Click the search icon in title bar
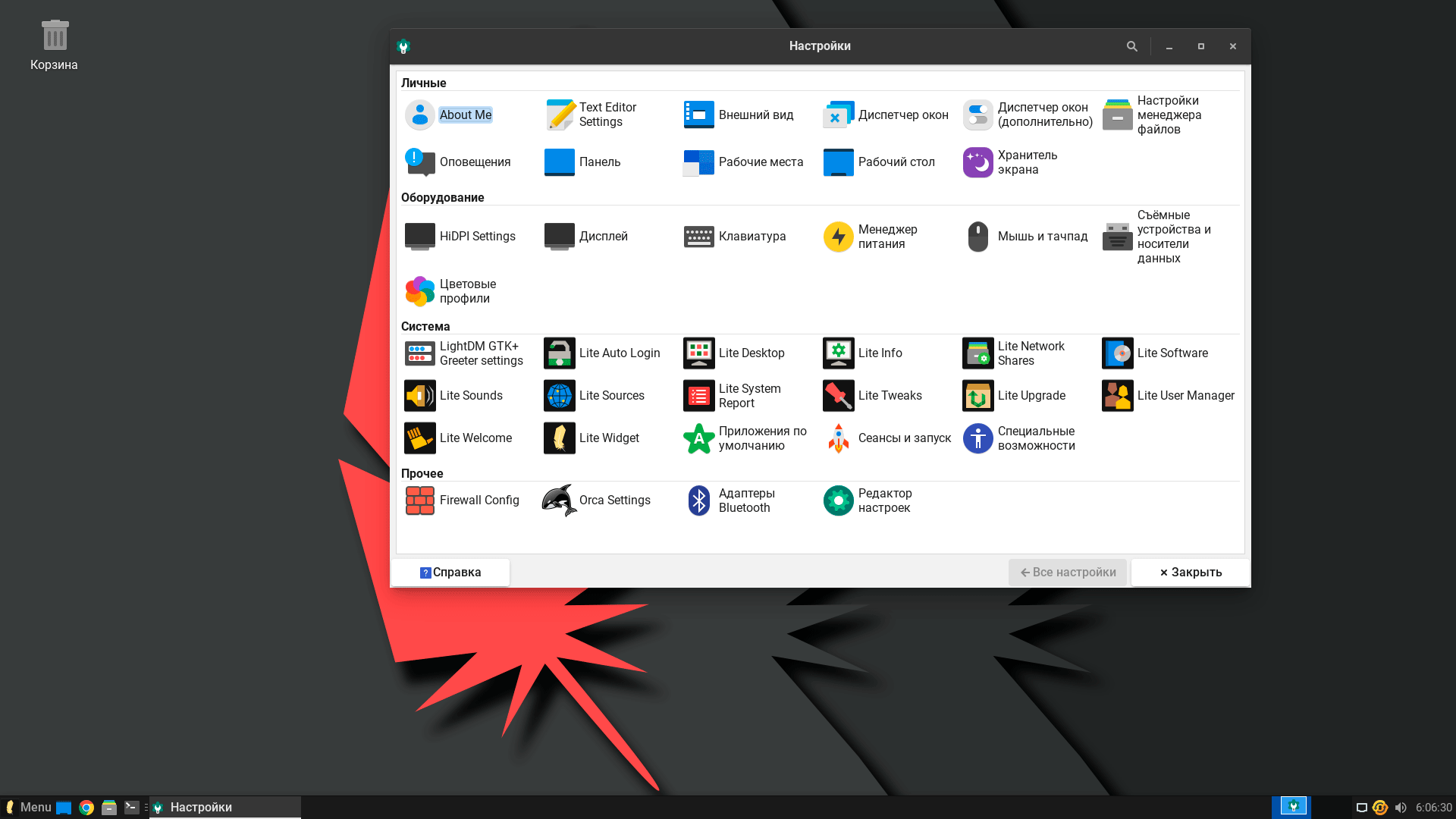 1131,46
